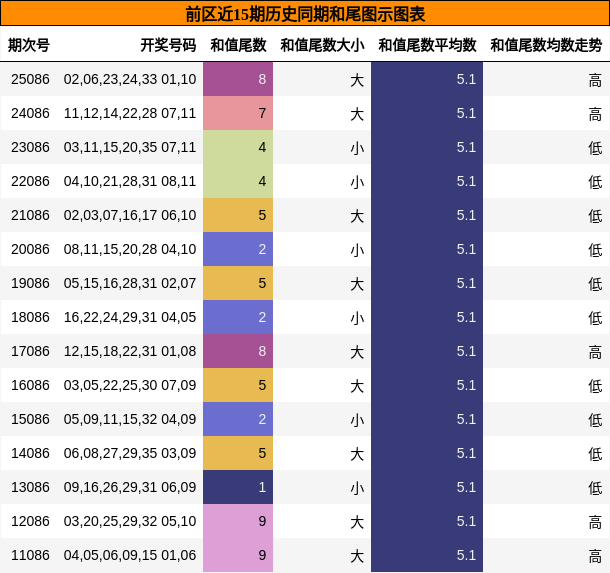Select the 开奖号码 column header
Image resolution: width=610 pixels, height=573 pixels.
click(x=168, y=45)
